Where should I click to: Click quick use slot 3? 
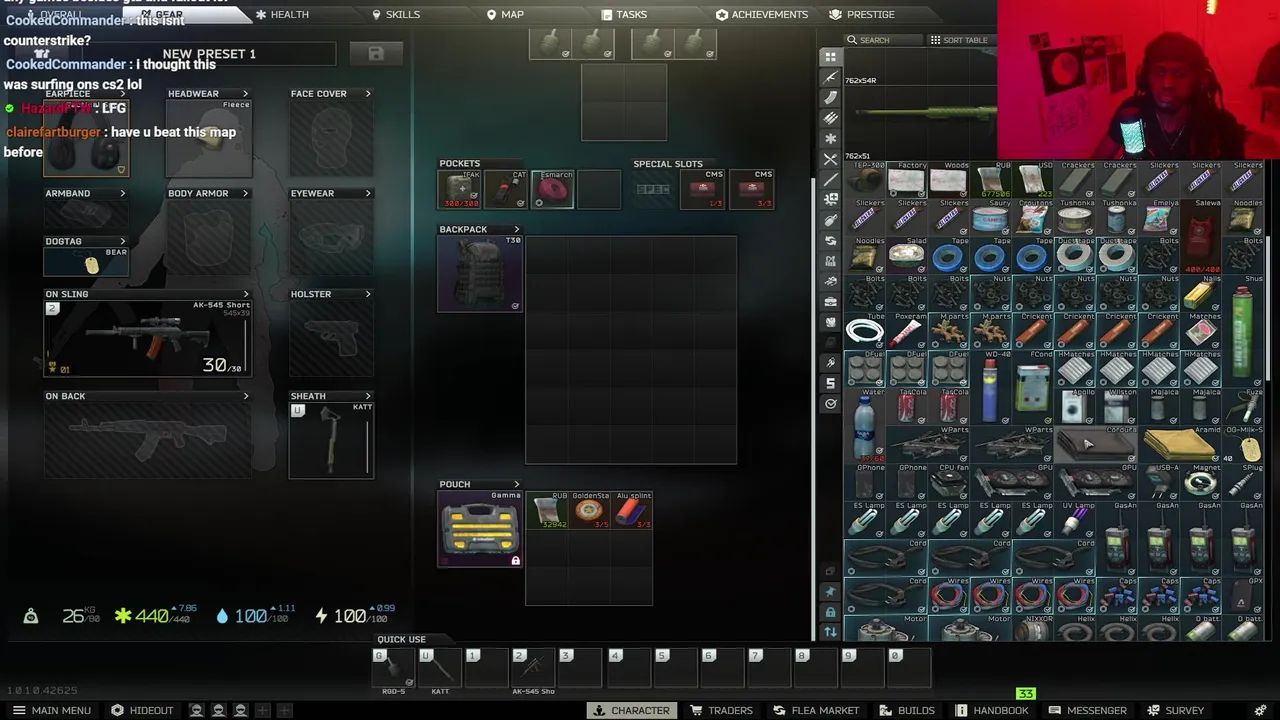pyautogui.click(x=580, y=668)
